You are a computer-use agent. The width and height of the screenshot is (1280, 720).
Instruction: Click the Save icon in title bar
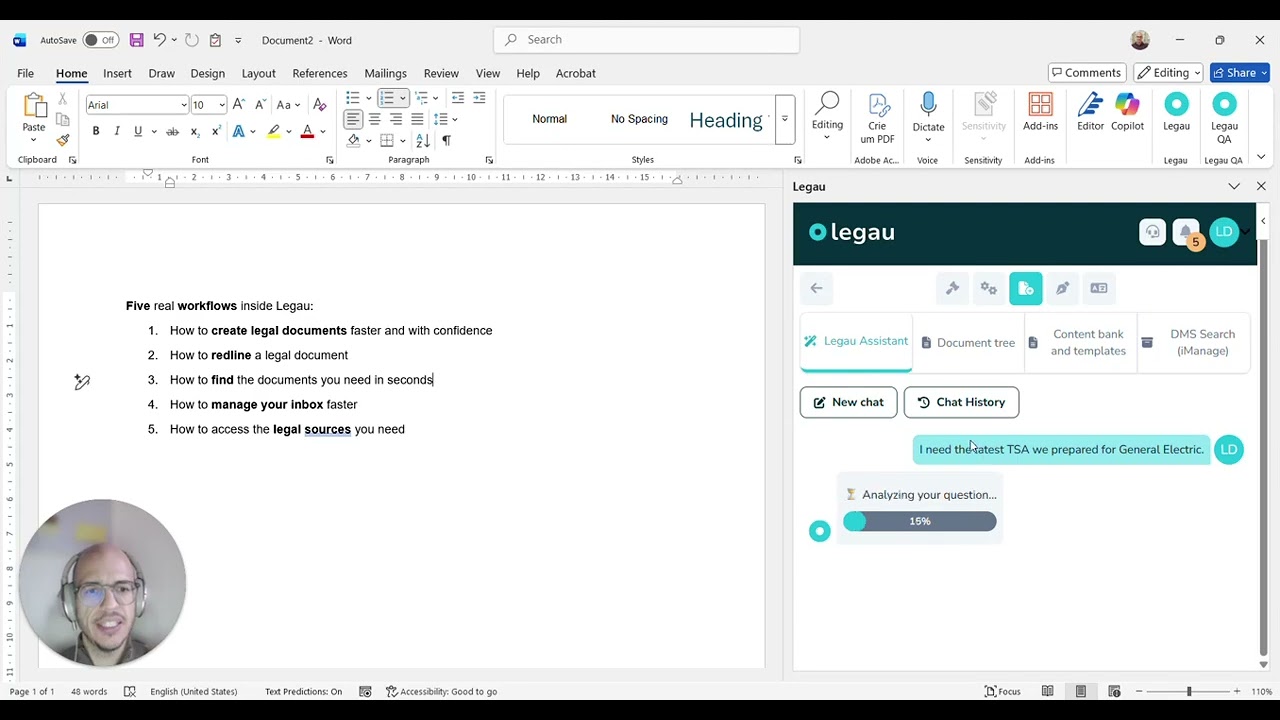point(136,40)
